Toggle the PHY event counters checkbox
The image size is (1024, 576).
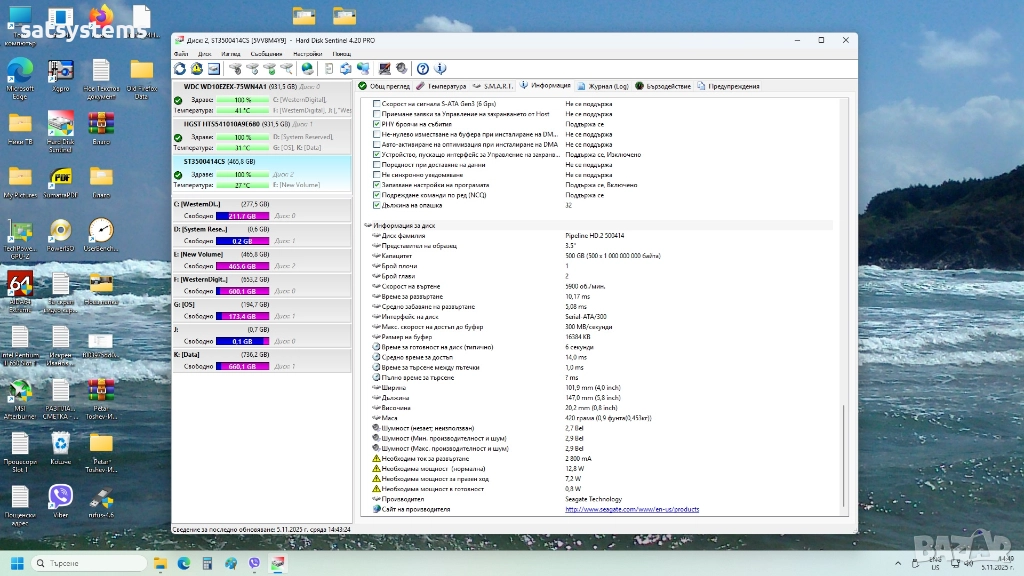click(x=376, y=124)
